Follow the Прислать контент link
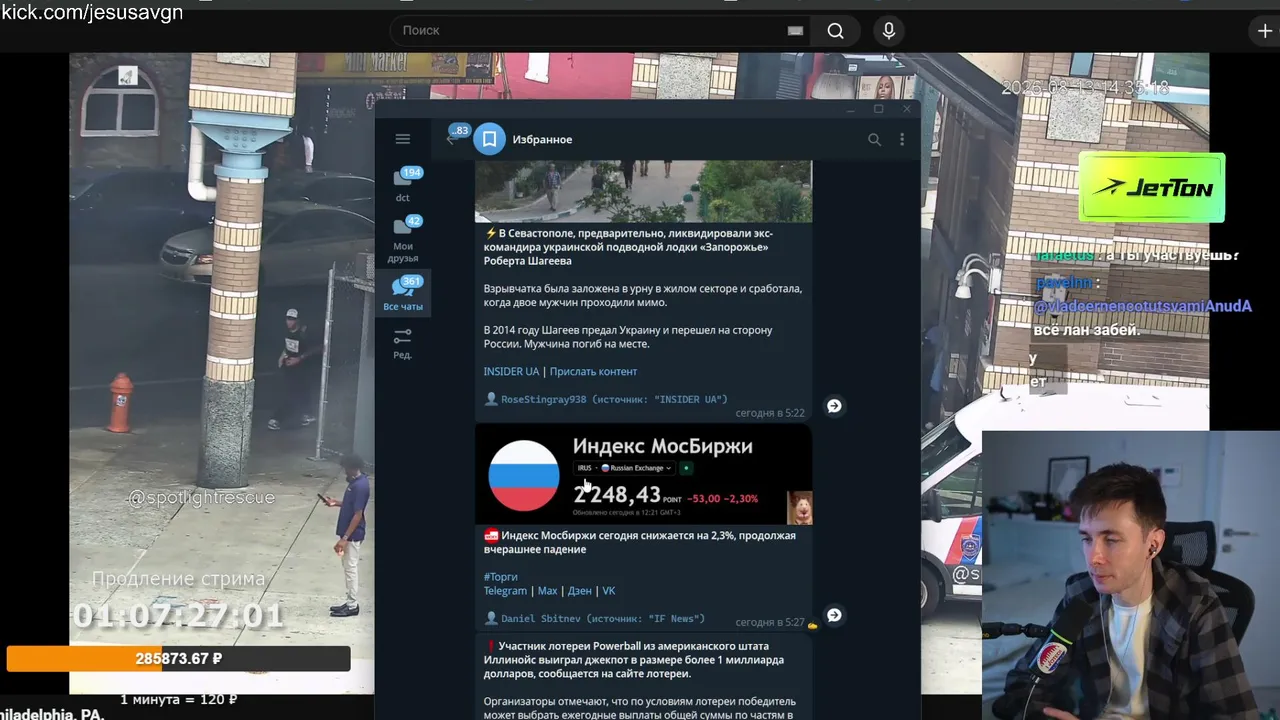The height and width of the screenshot is (720, 1280). click(x=593, y=371)
